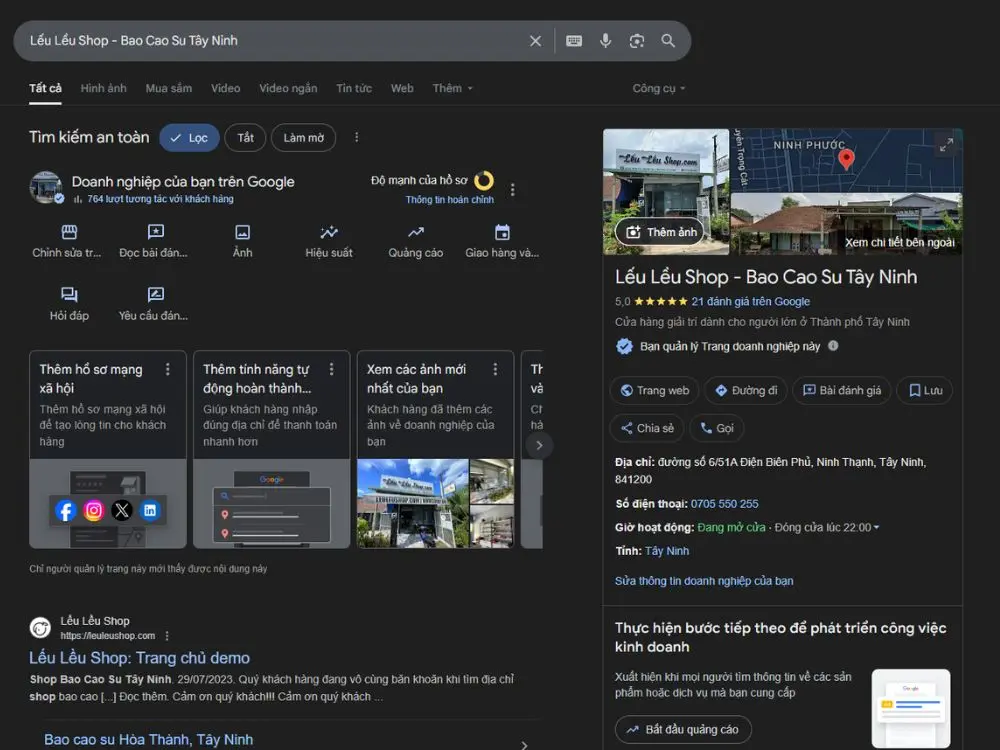Search by image with the camera icon
This screenshot has width=1000, height=750.
click(637, 41)
